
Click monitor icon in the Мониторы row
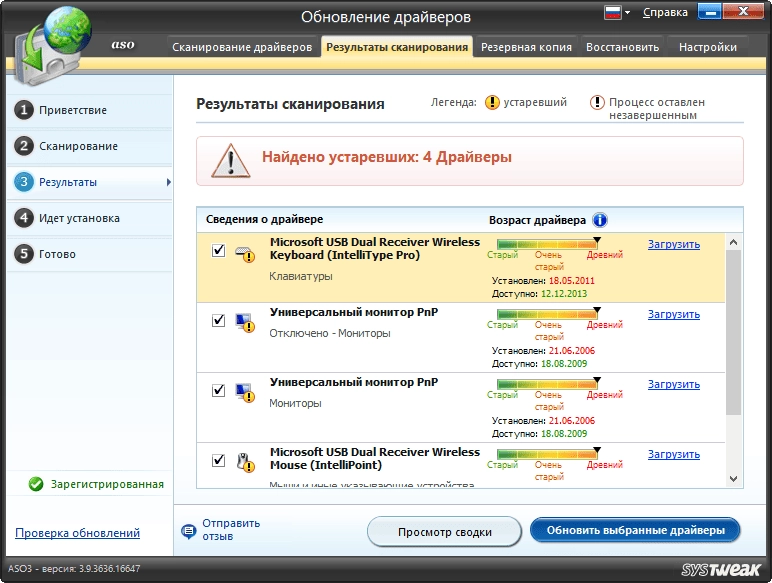click(x=245, y=393)
